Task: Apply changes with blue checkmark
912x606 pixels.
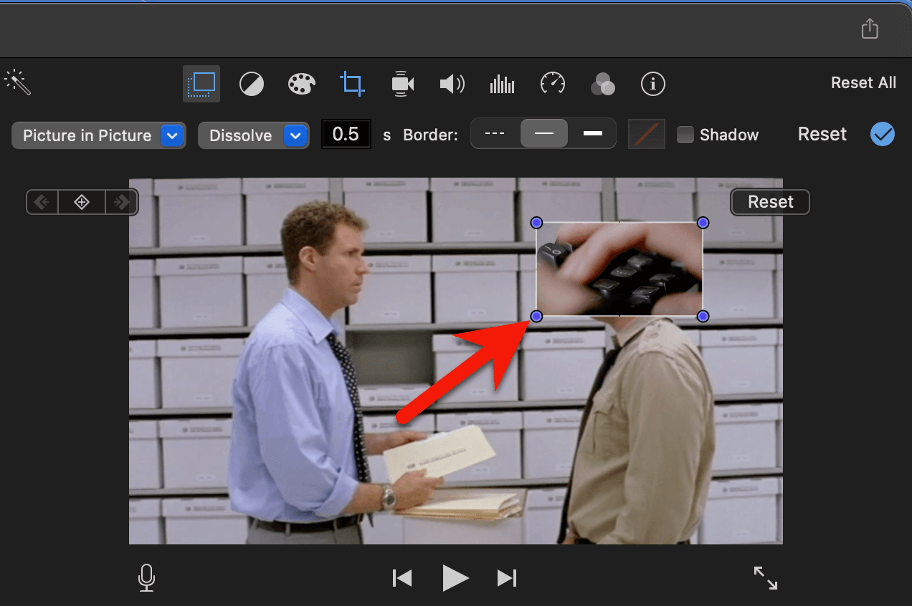Action: click(x=882, y=134)
